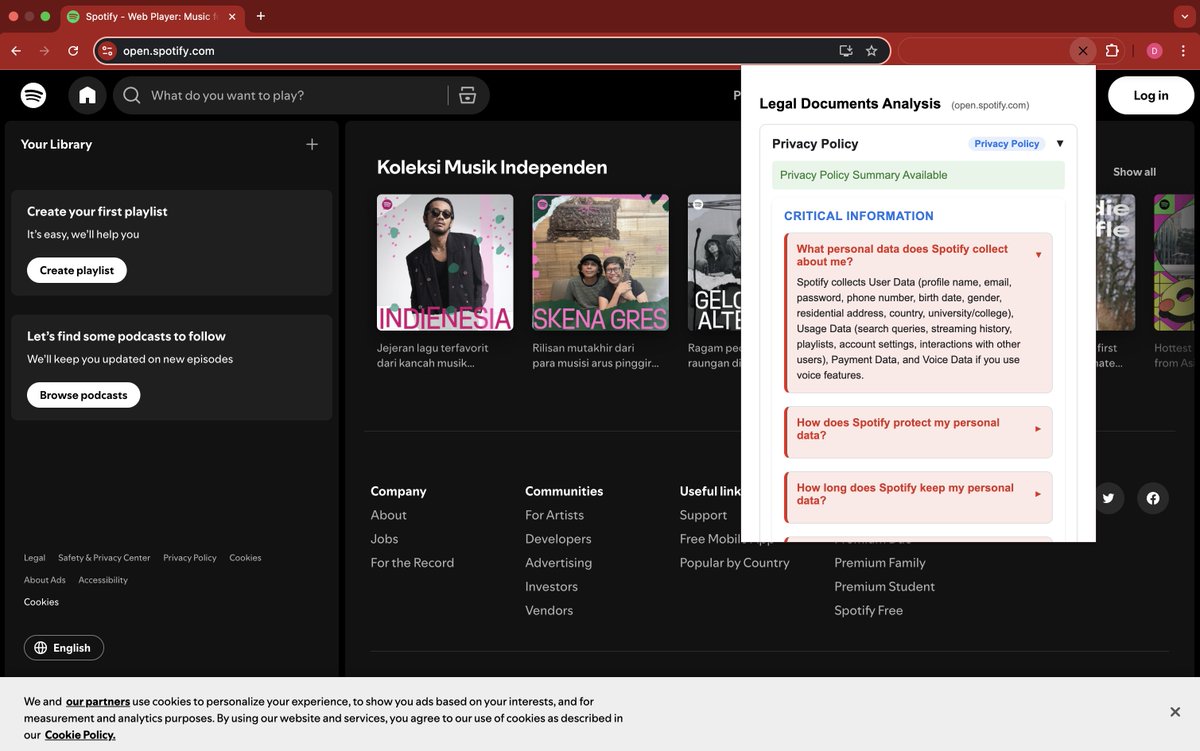Select the Home icon
This screenshot has height=751, width=1200.
click(x=87, y=95)
